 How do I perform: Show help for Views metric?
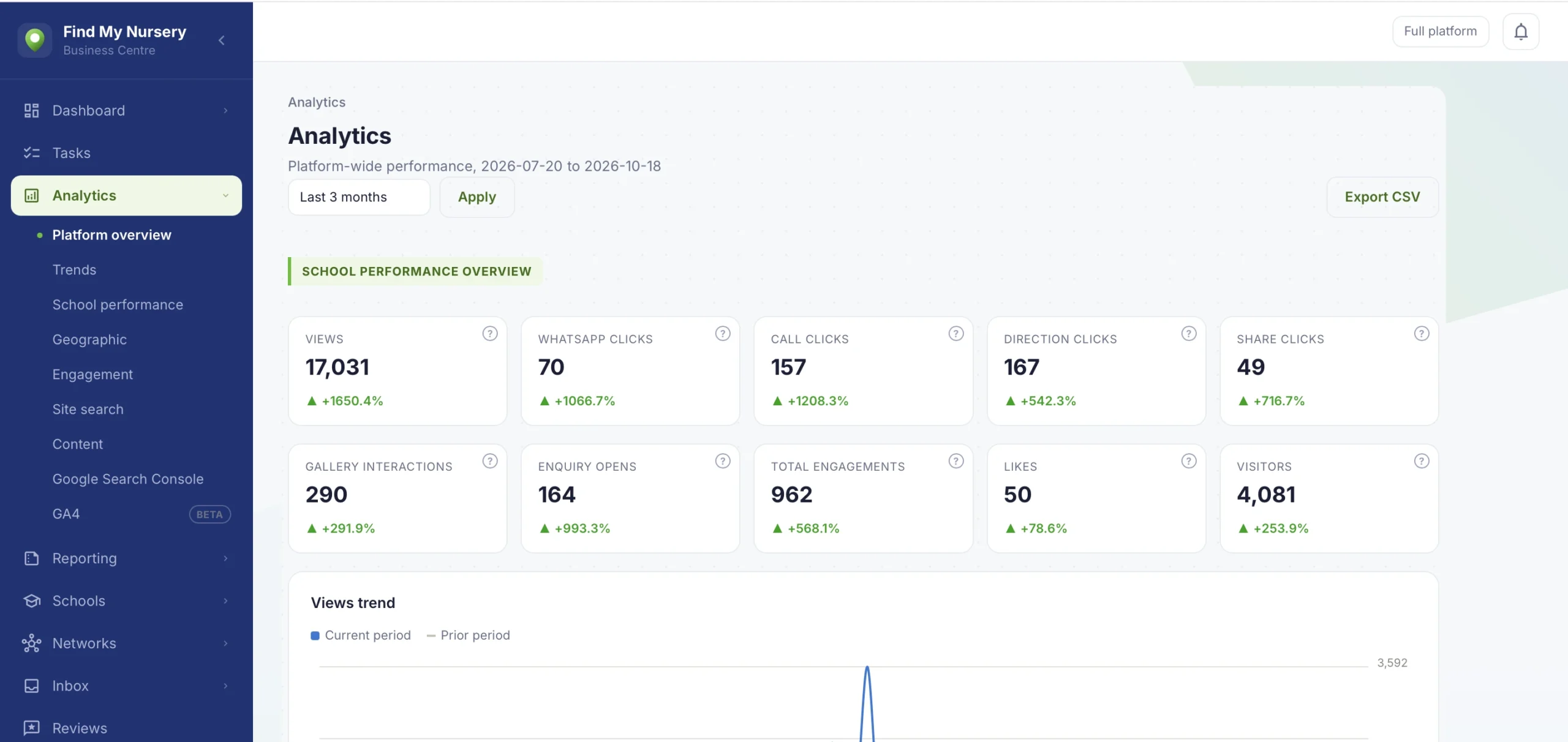(x=490, y=334)
